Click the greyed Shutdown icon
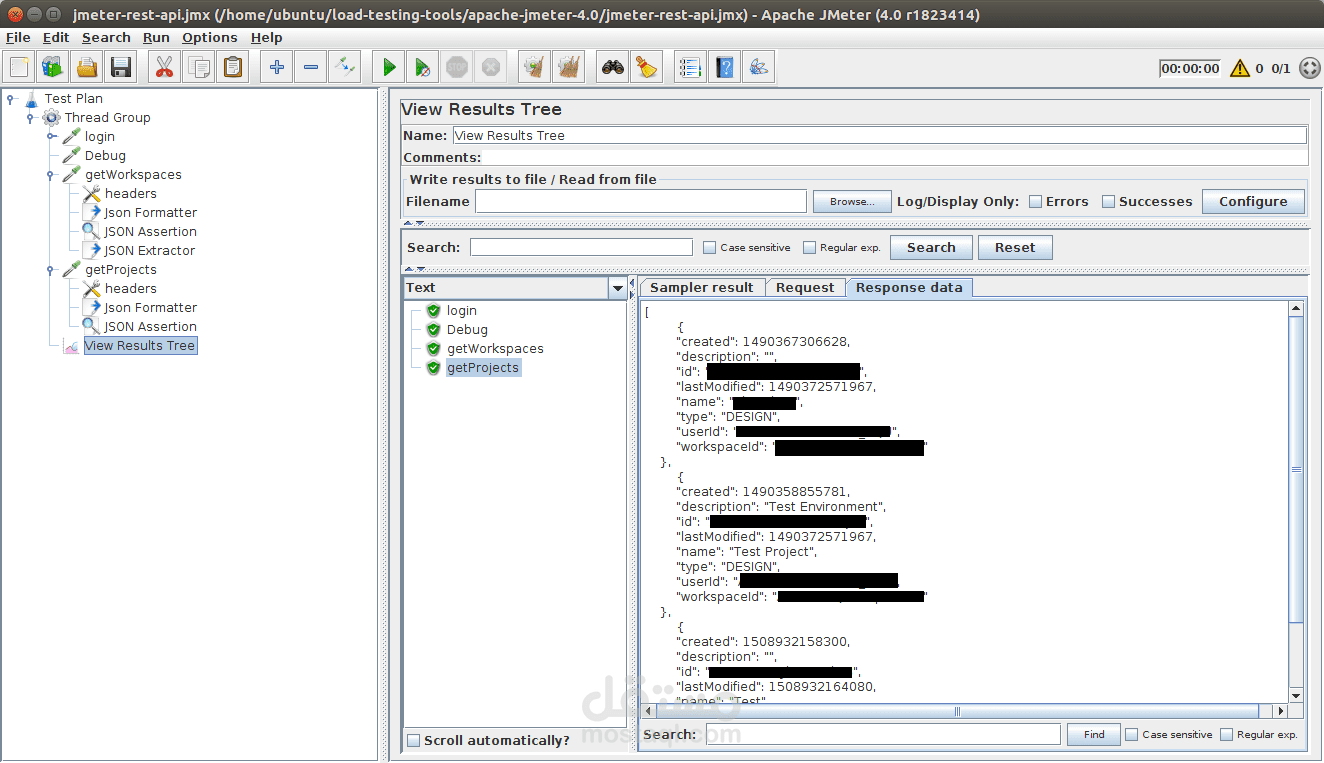1324x763 pixels. pyautogui.click(x=491, y=67)
